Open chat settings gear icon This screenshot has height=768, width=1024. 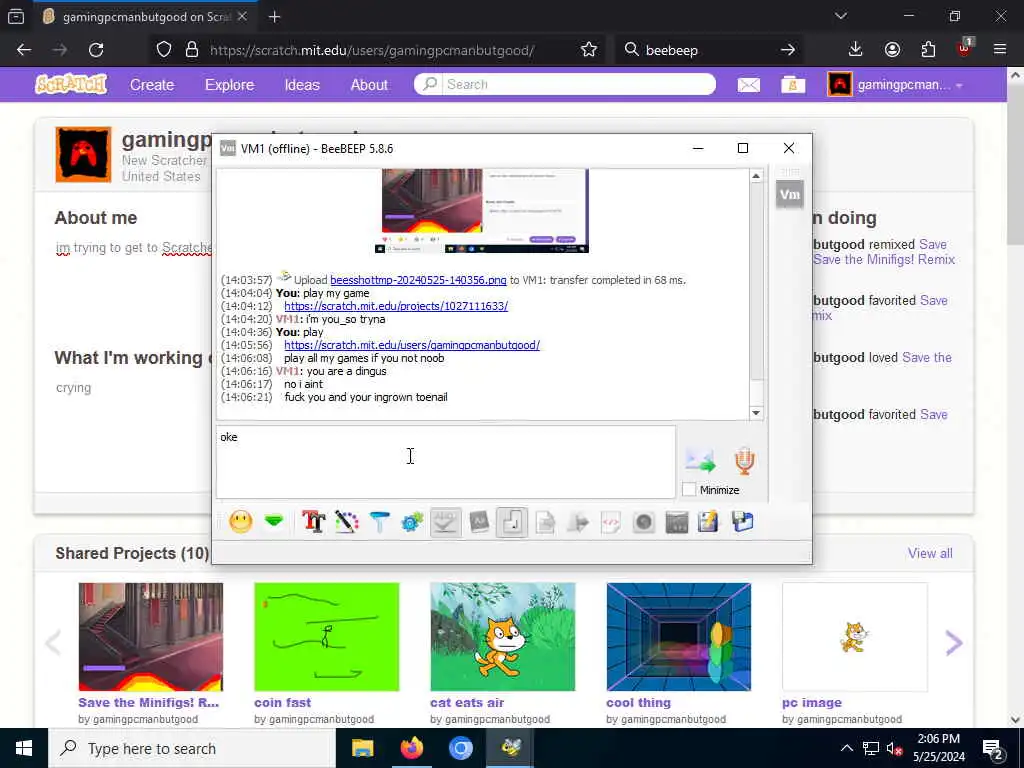412,522
